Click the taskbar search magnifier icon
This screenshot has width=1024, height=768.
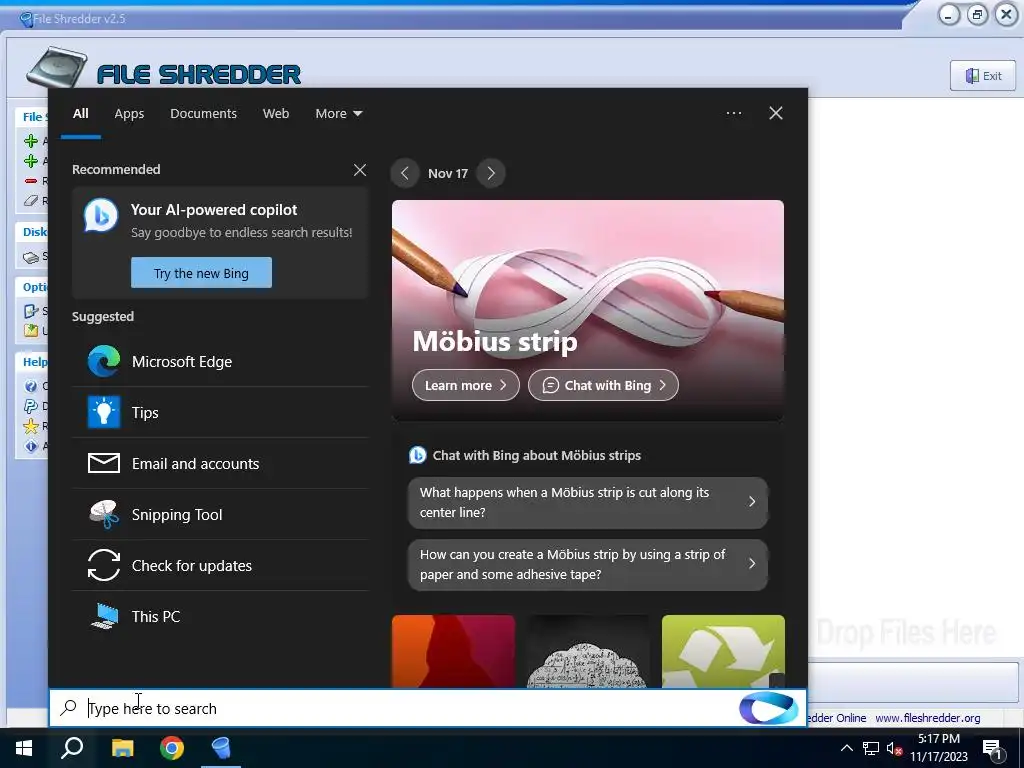point(72,748)
